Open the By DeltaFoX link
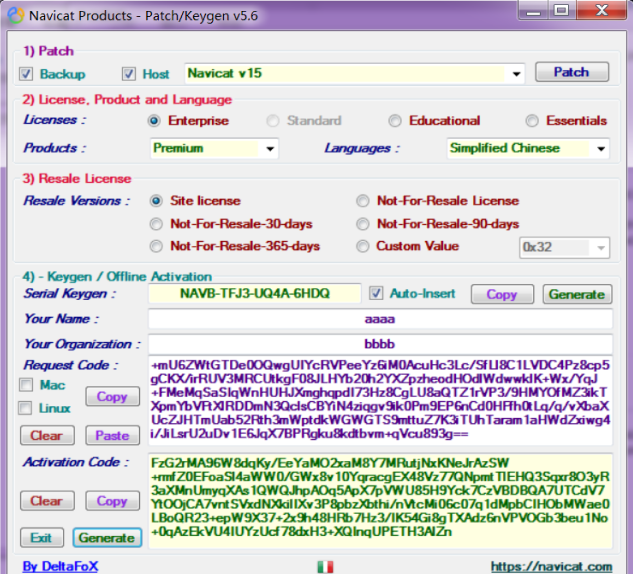 tap(61, 566)
